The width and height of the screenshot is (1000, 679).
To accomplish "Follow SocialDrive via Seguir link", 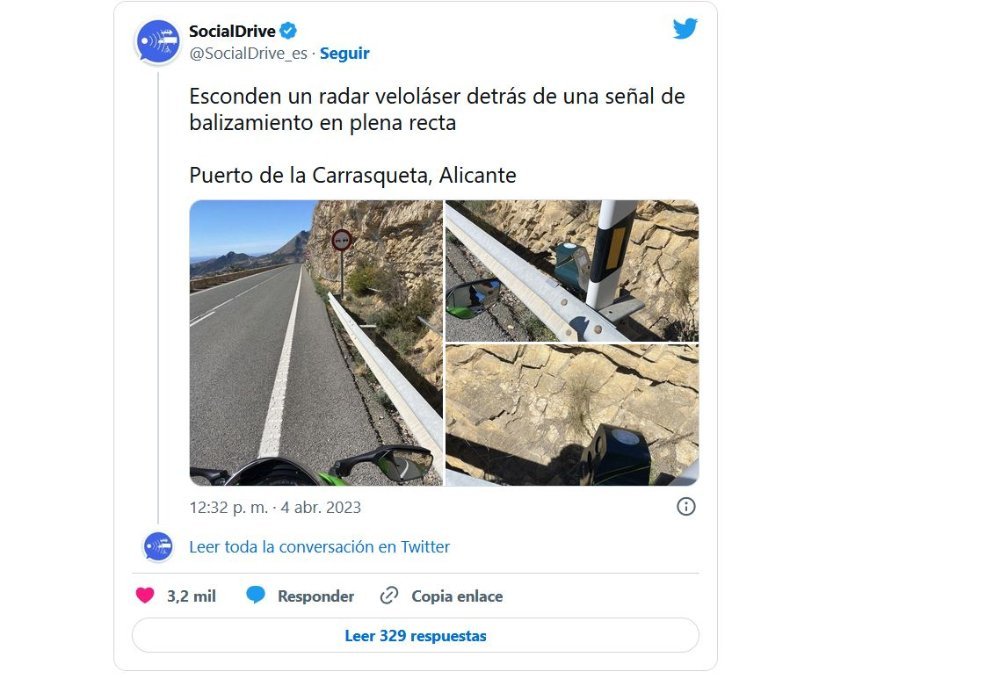I will (x=344, y=54).
